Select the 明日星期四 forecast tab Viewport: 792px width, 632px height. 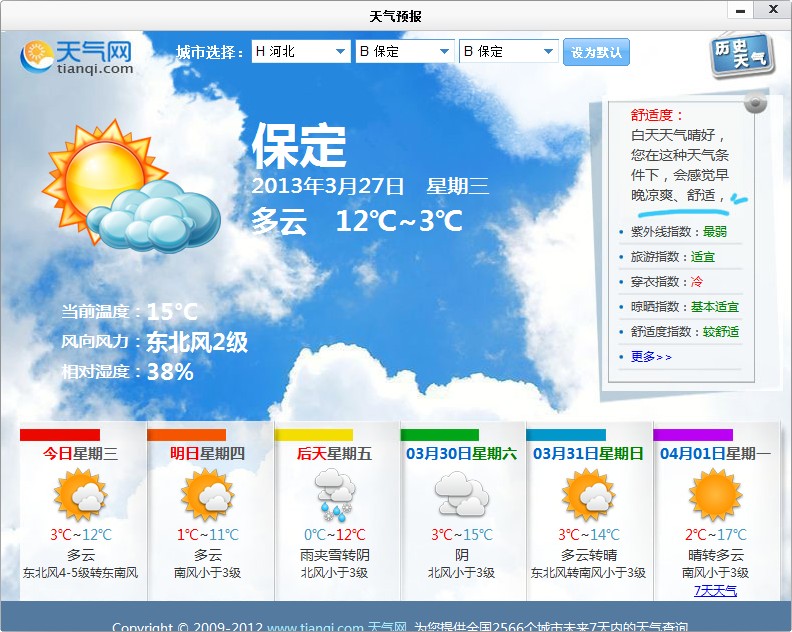click(207, 454)
